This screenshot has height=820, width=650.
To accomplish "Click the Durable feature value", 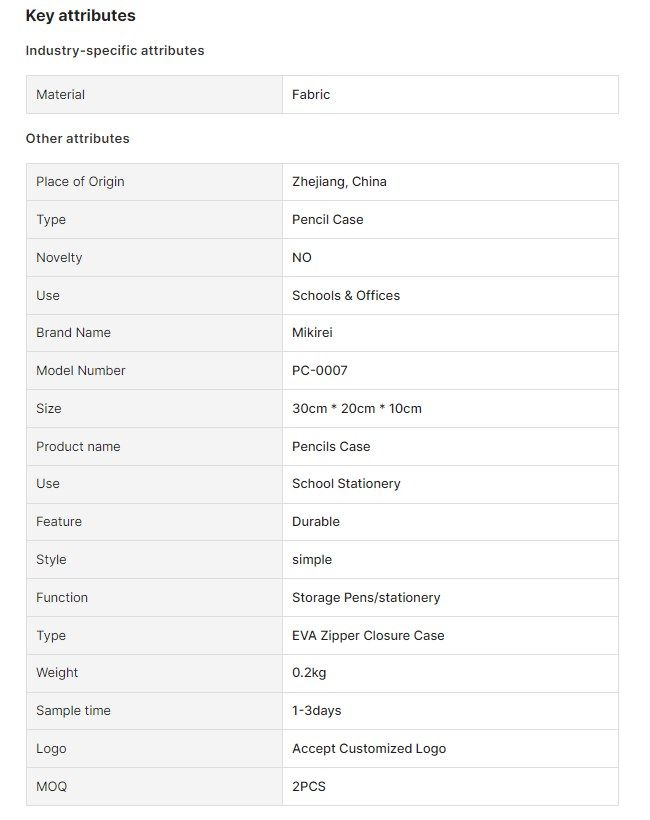I will tap(315, 522).
